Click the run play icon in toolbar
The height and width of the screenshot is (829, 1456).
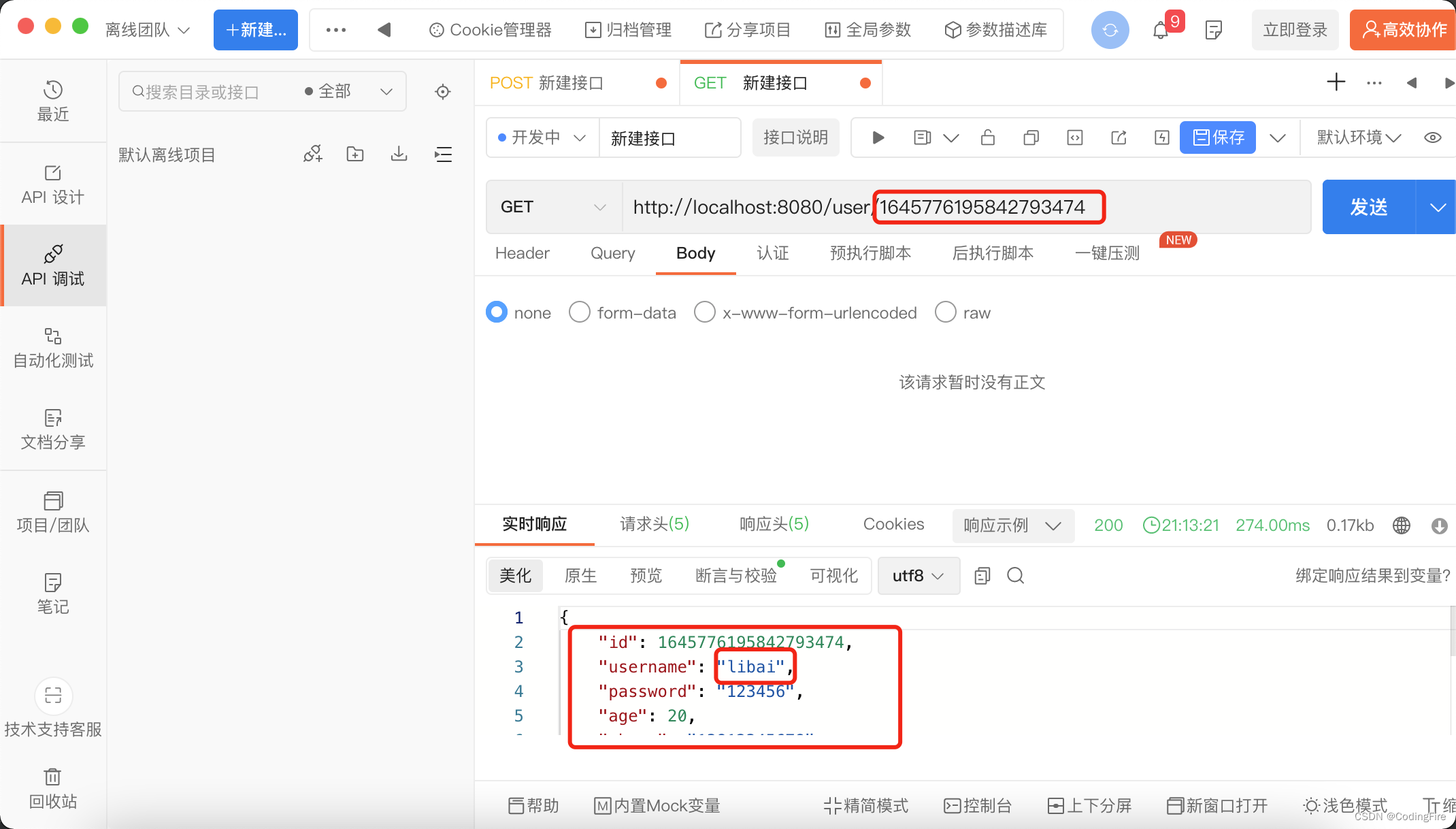click(878, 138)
